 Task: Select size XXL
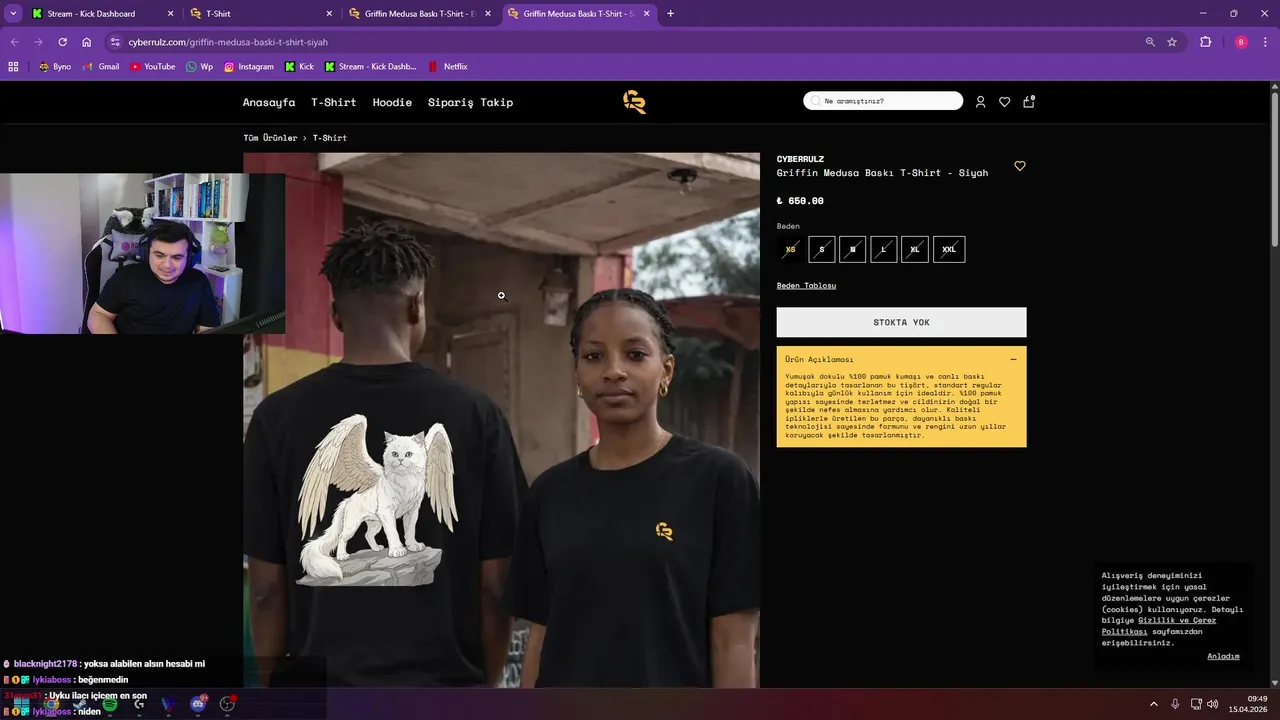pos(949,250)
